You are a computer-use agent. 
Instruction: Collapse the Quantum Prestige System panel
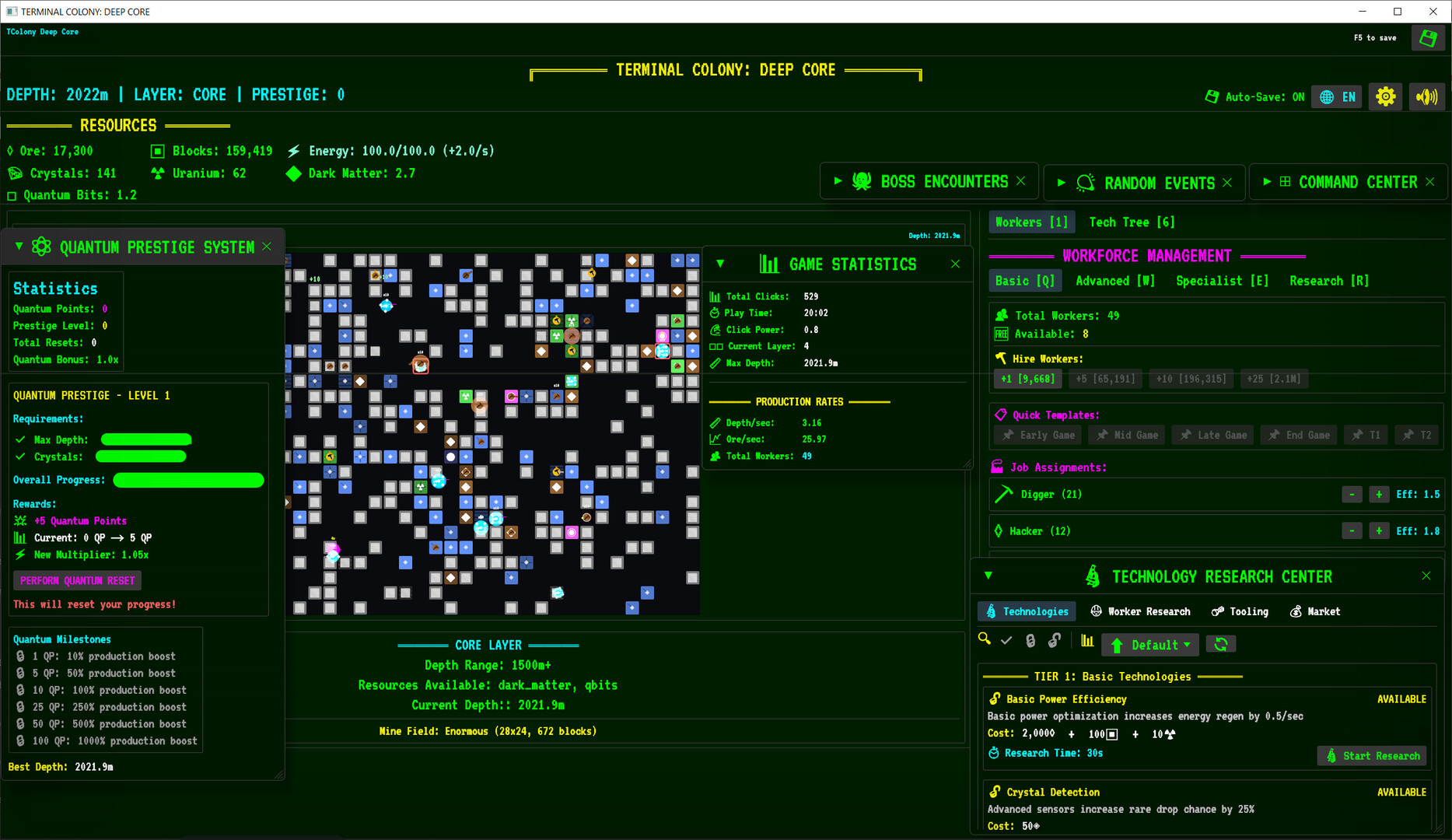(19, 246)
